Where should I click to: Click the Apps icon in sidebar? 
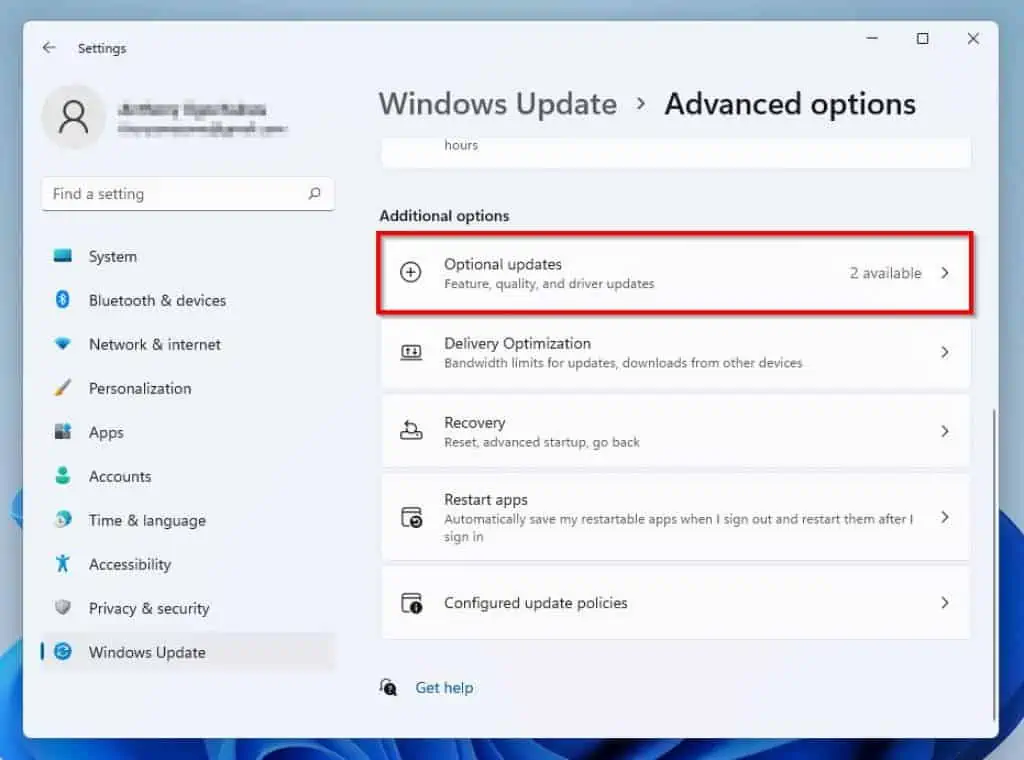(x=63, y=432)
